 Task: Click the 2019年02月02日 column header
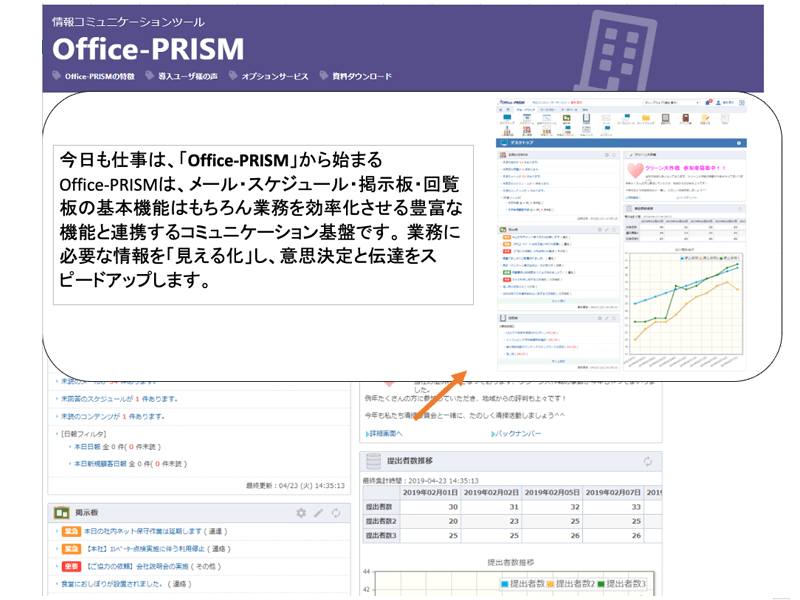point(491,493)
